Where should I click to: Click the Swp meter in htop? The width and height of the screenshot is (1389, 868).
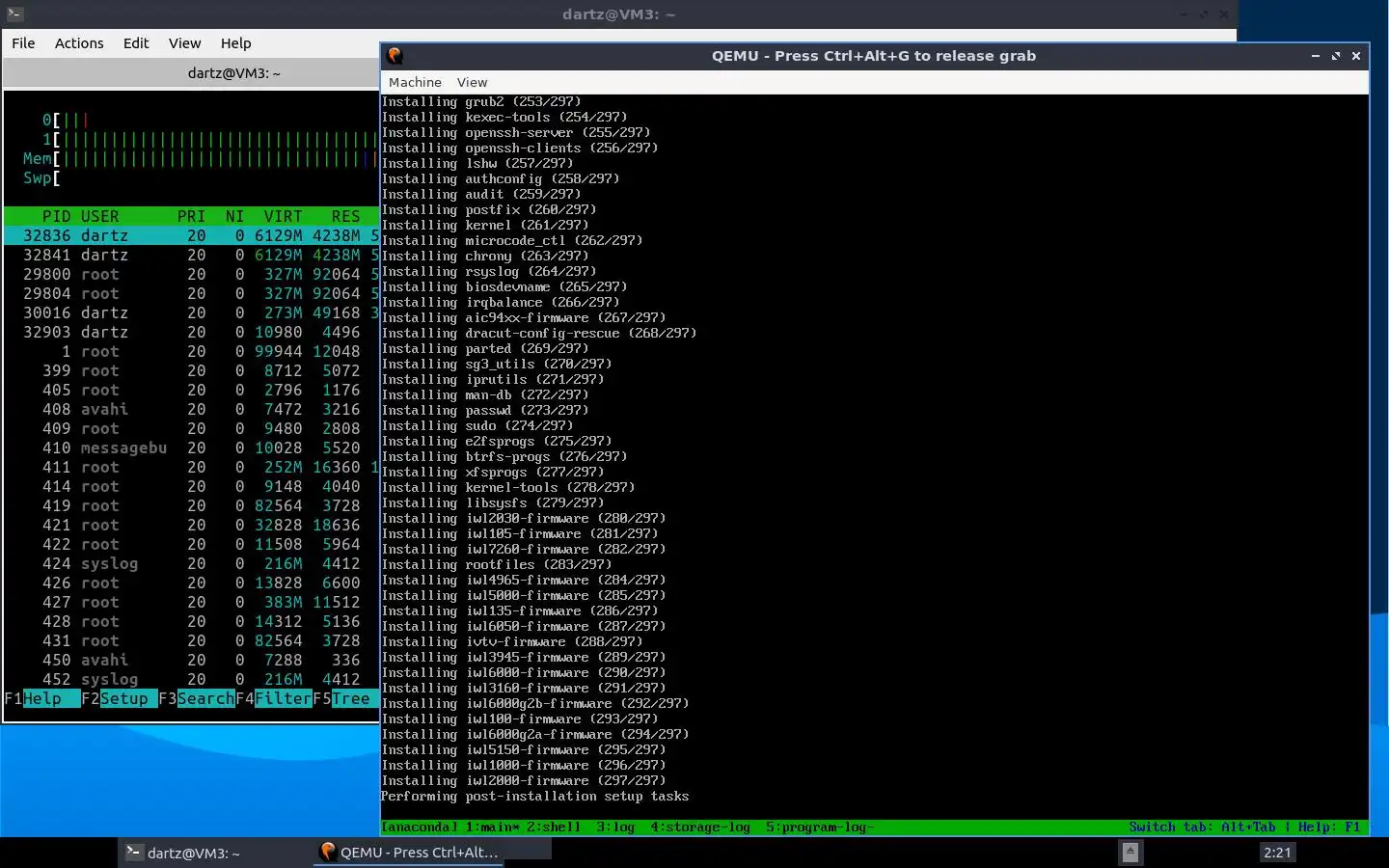[201, 178]
